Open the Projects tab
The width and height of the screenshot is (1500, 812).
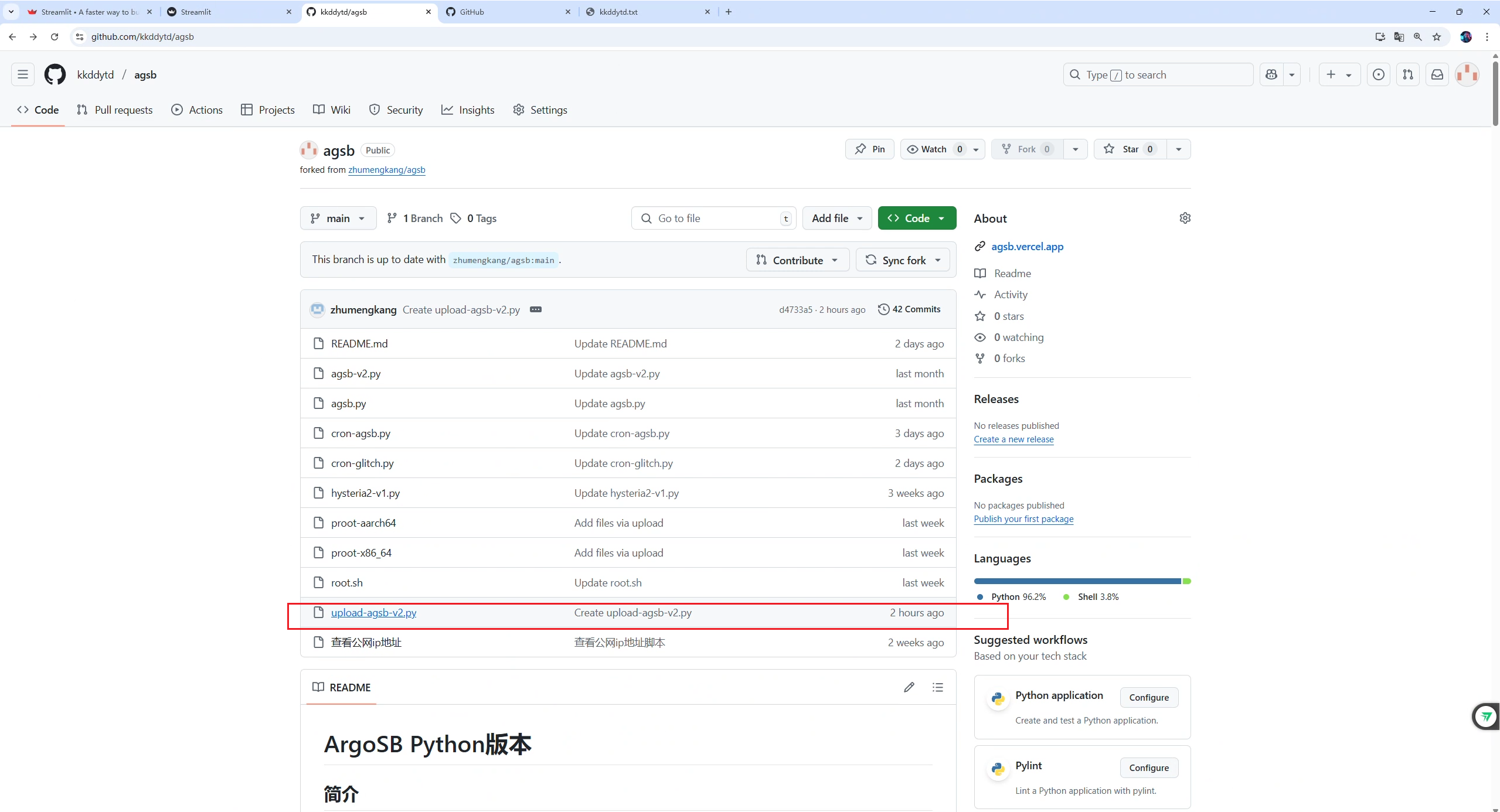coord(268,110)
